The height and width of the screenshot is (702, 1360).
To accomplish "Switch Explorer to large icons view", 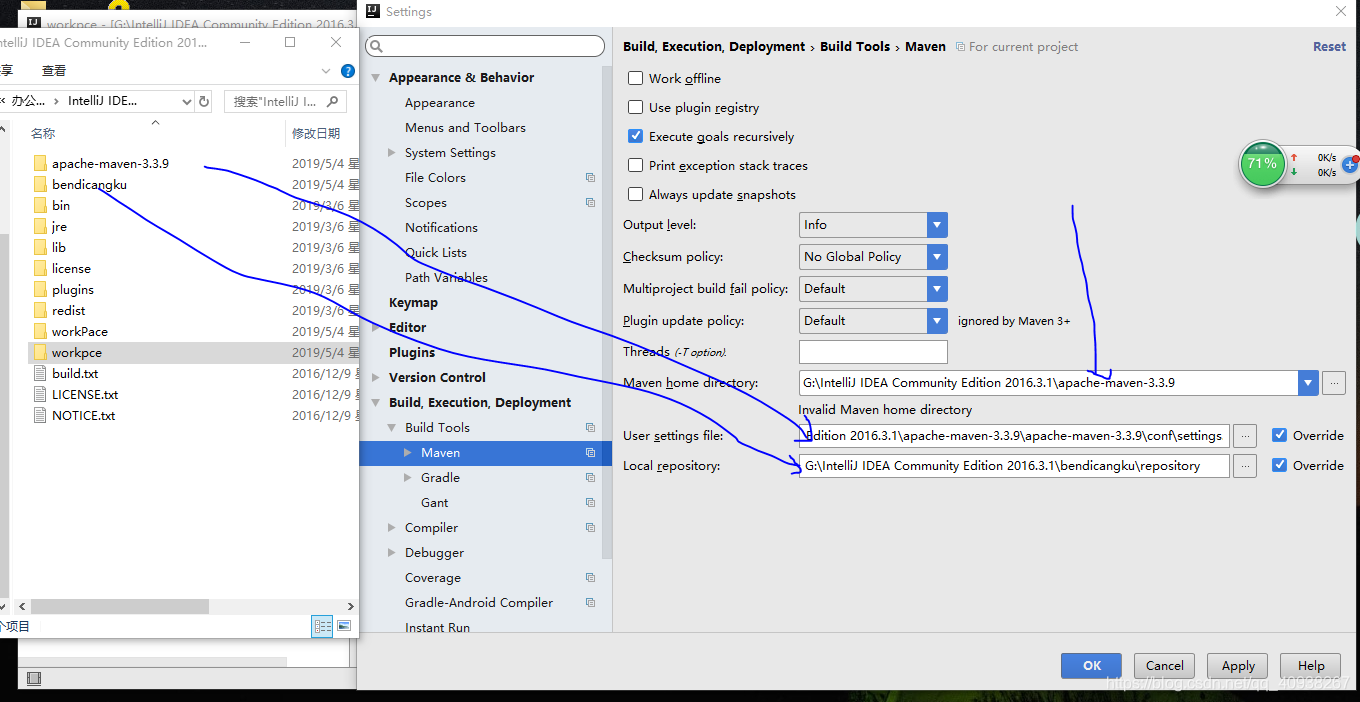I will 344,626.
